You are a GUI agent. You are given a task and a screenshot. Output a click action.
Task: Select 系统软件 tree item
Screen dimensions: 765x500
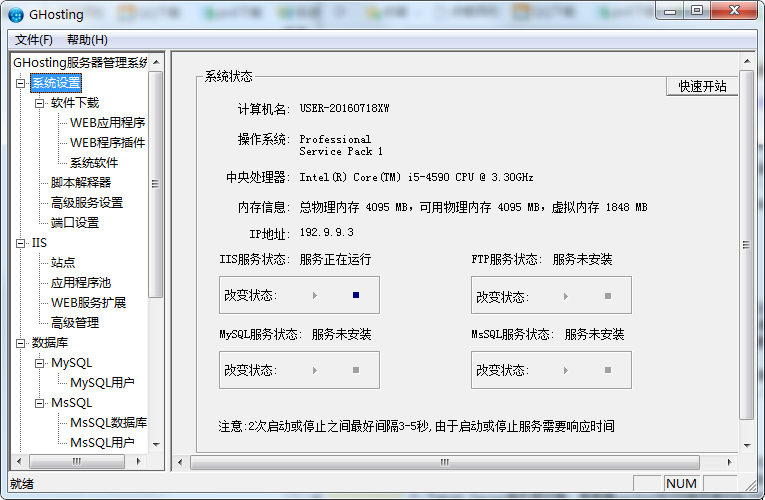pos(94,163)
